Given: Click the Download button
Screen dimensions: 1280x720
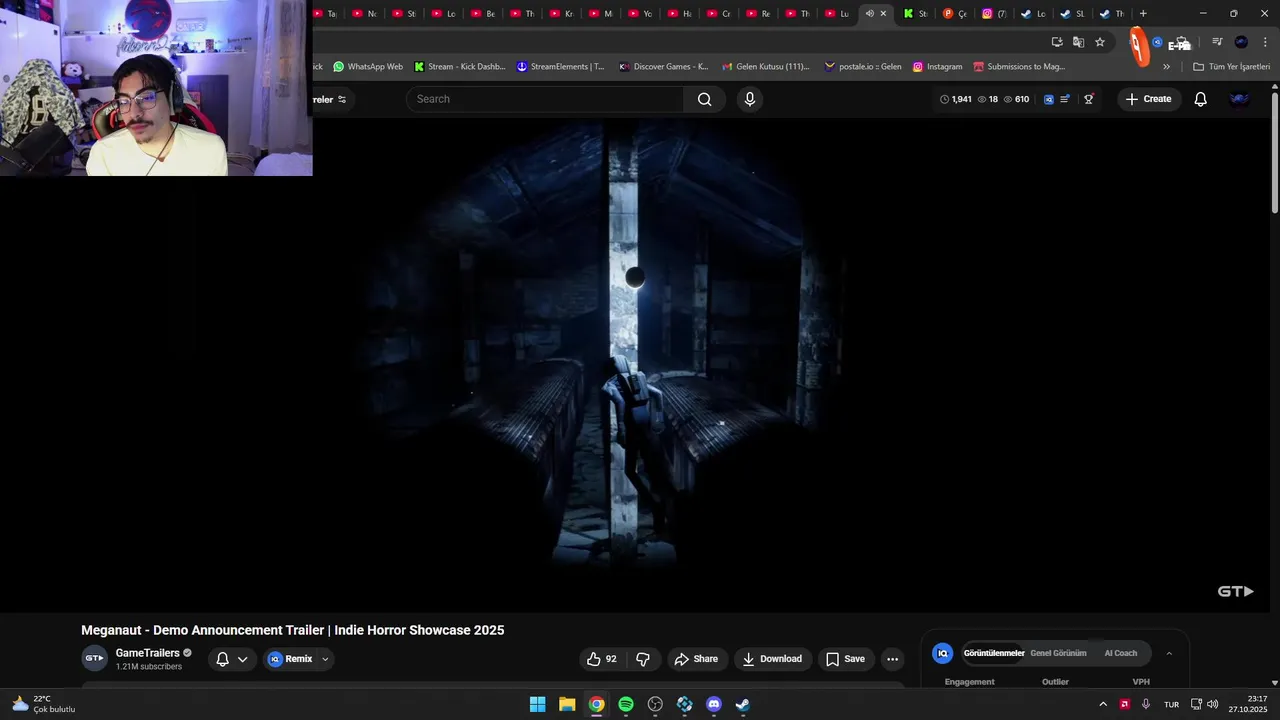Looking at the screenshot, I should 772,659.
